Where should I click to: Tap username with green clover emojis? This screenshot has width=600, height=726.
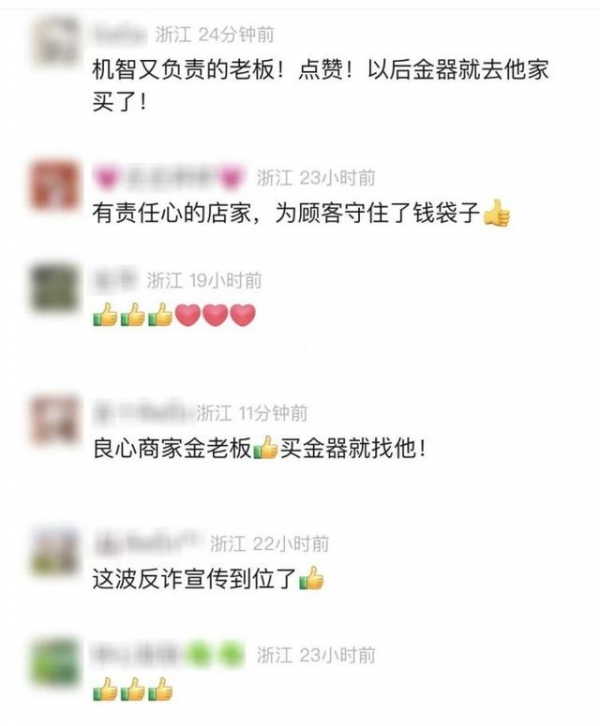[169, 655]
